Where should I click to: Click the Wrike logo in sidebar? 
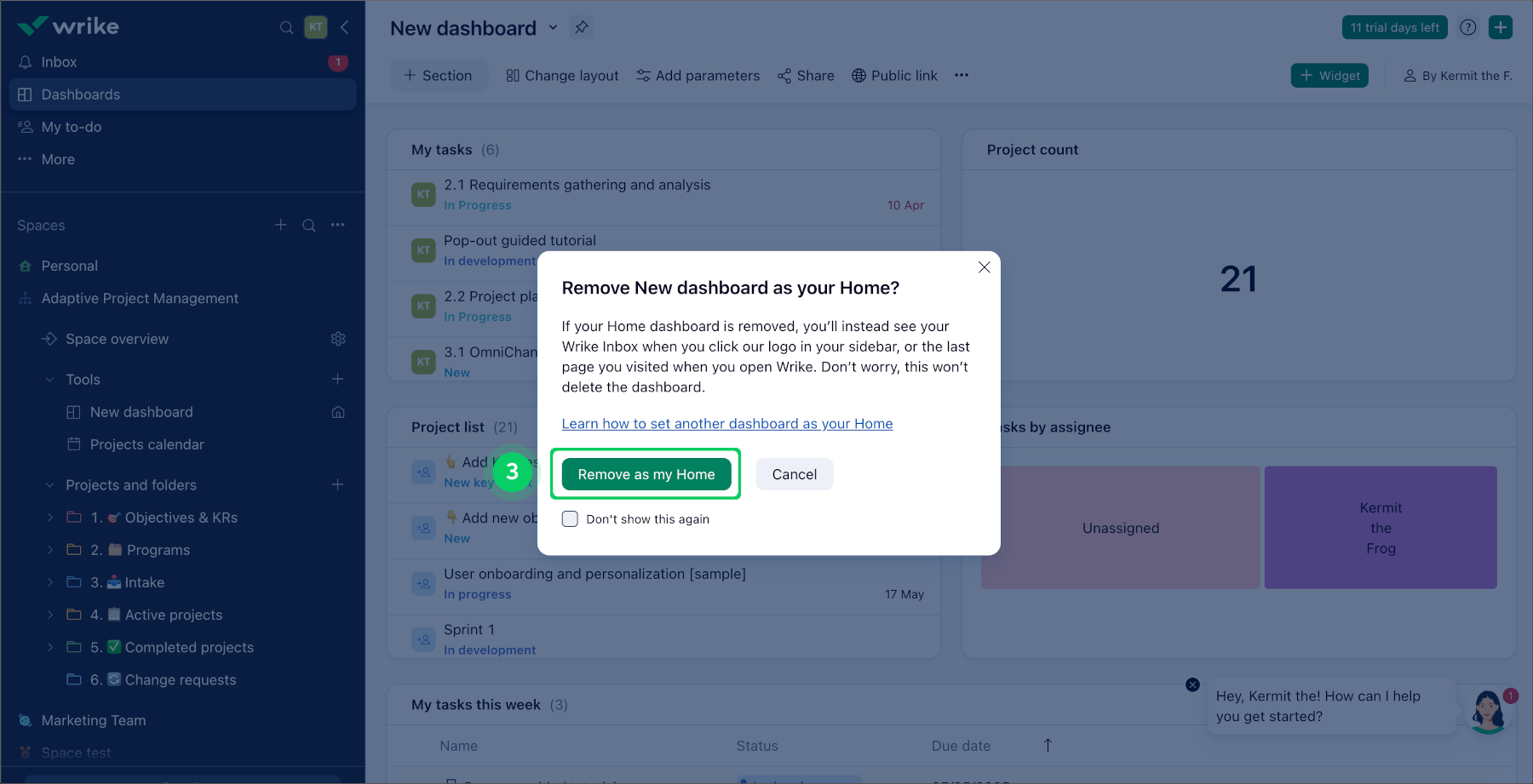click(68, 26)
